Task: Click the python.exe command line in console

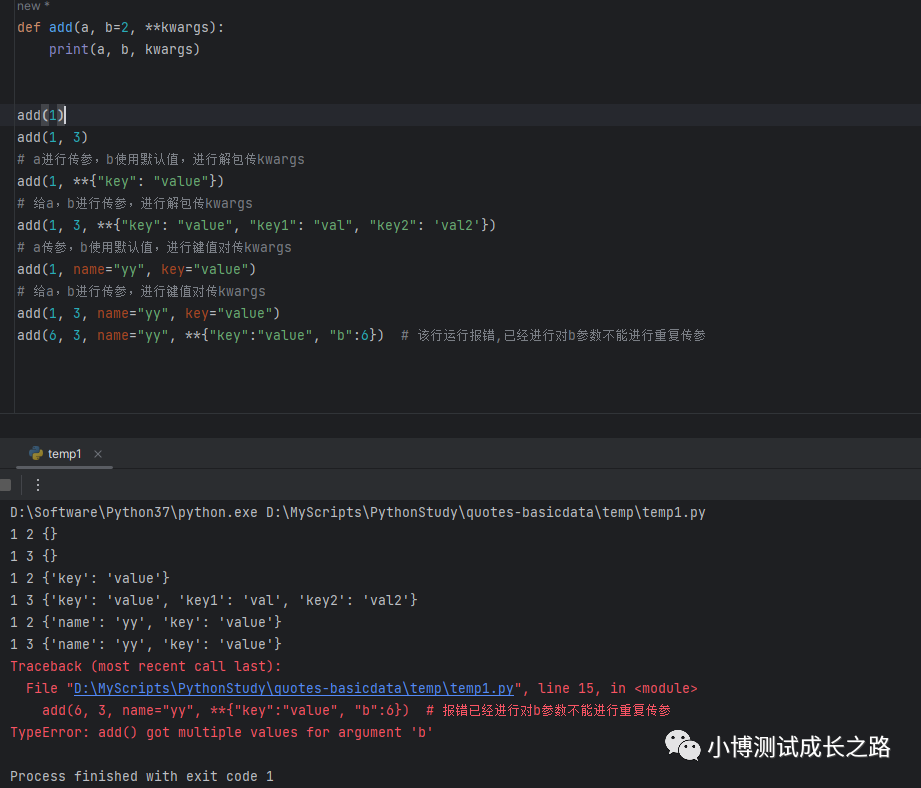Action: (x=357, y=512)
